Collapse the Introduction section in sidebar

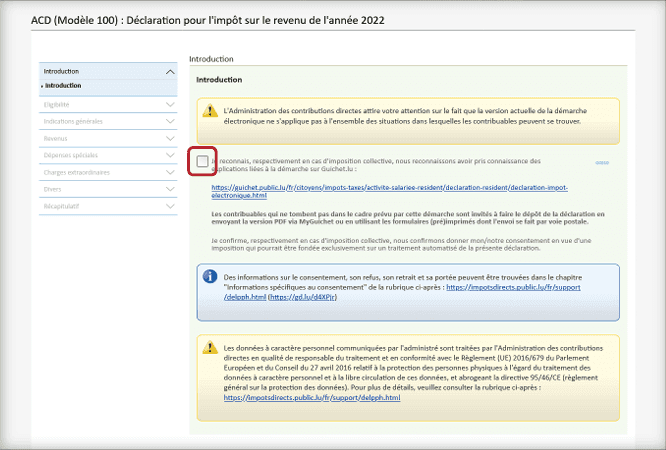169,72
